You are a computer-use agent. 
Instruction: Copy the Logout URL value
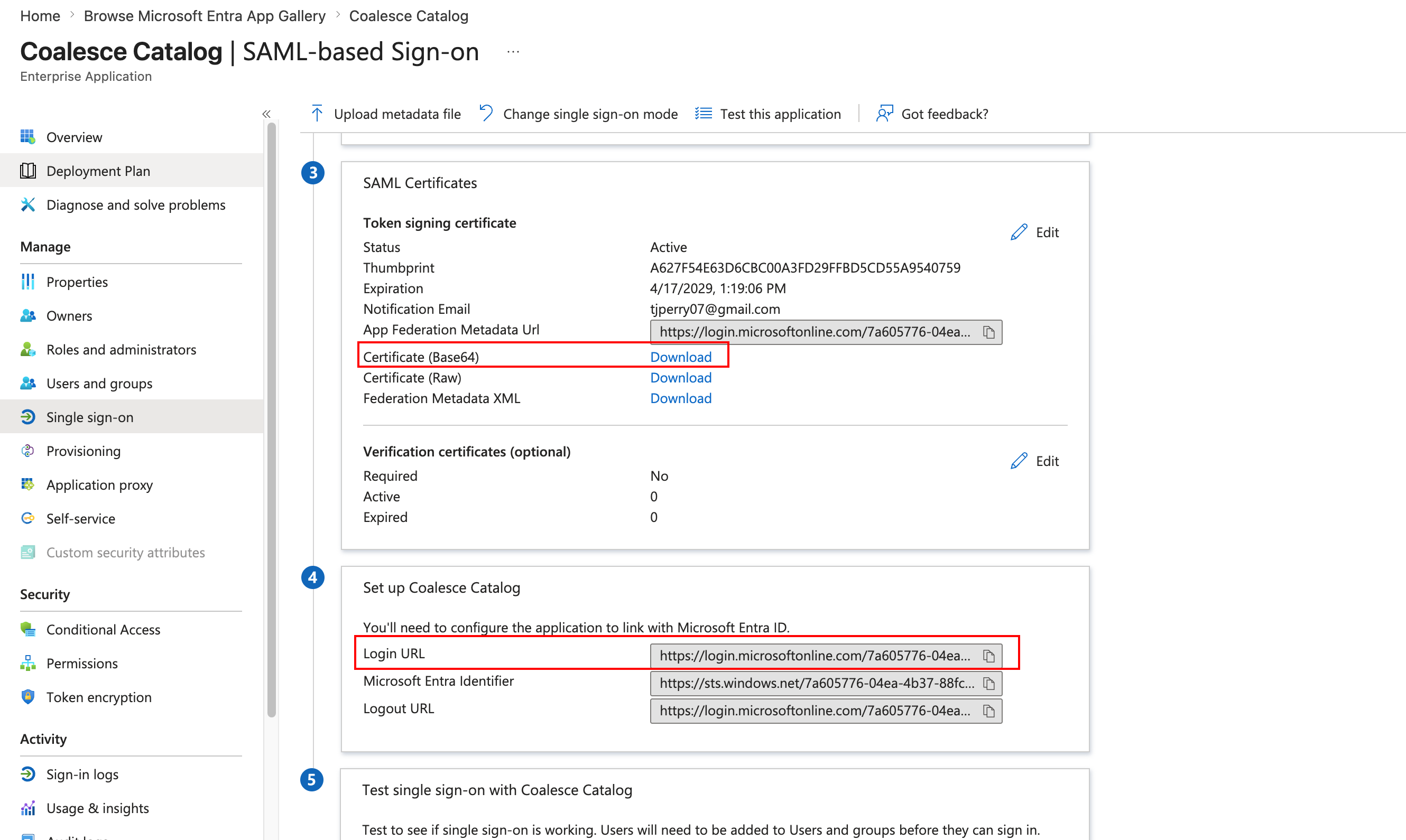pos(988,711)
